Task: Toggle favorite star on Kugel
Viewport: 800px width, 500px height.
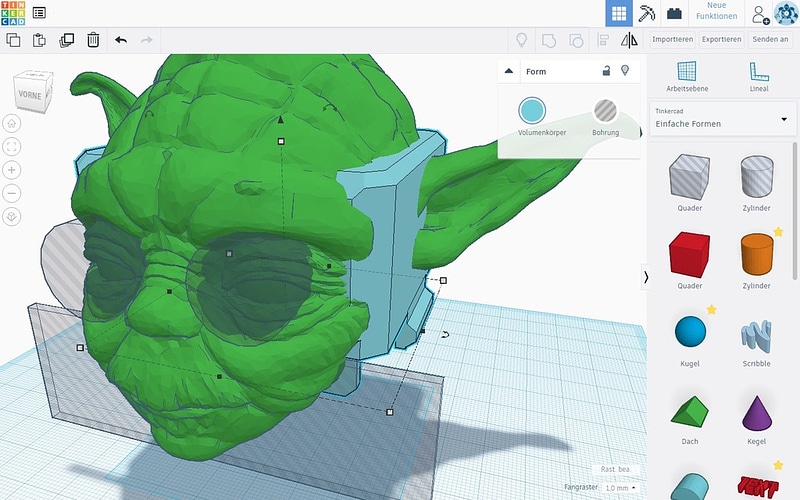Action: coord(712,310)
